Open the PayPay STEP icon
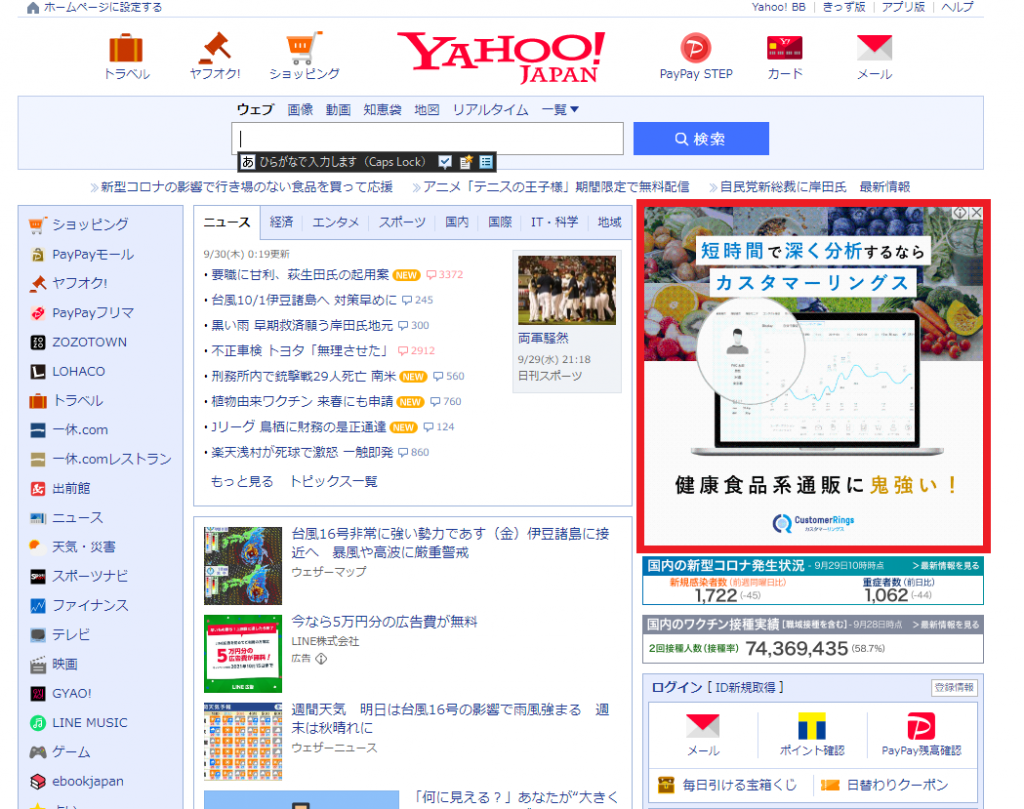This screenshot has height=809, width=1024. pyautogui.click(x=696, y=48)
